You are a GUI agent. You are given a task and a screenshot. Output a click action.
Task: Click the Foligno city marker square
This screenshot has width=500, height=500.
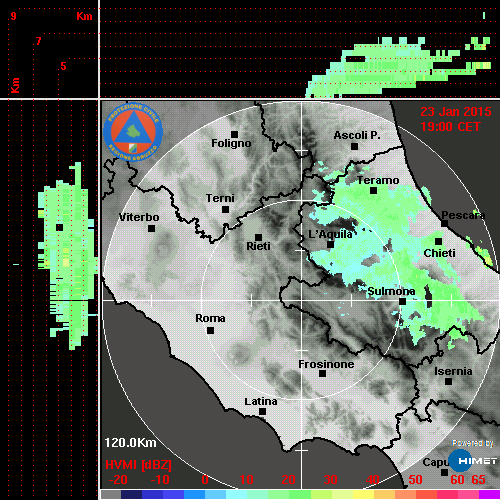coord(234,134)
